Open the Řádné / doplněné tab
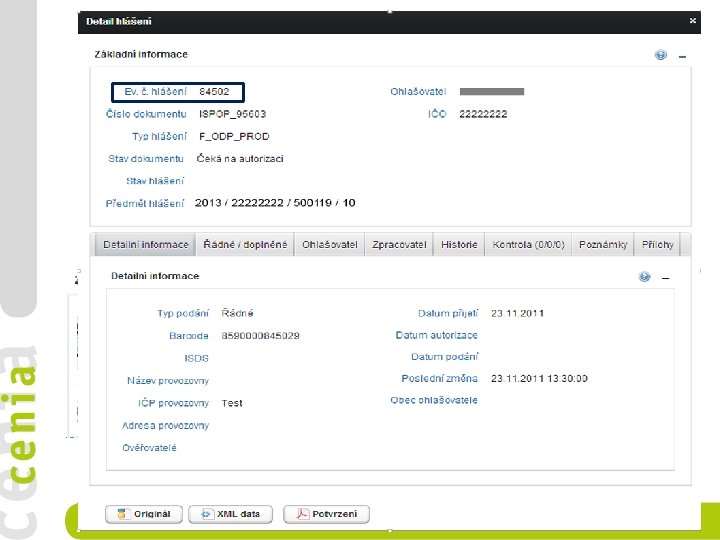720x540 pixels. pos(245,245)
